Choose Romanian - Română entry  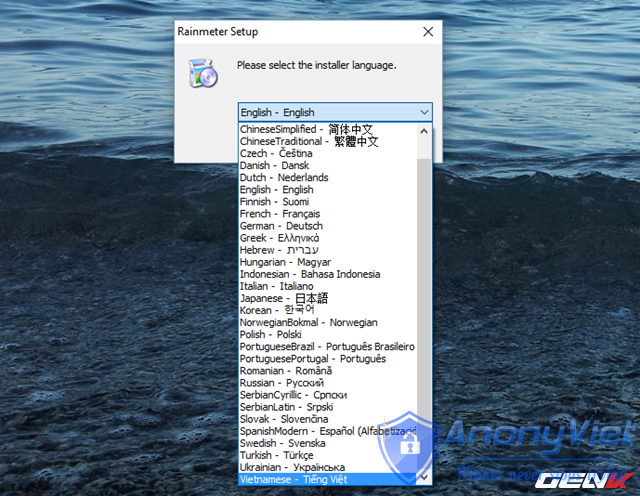click(x=328, y=371)
